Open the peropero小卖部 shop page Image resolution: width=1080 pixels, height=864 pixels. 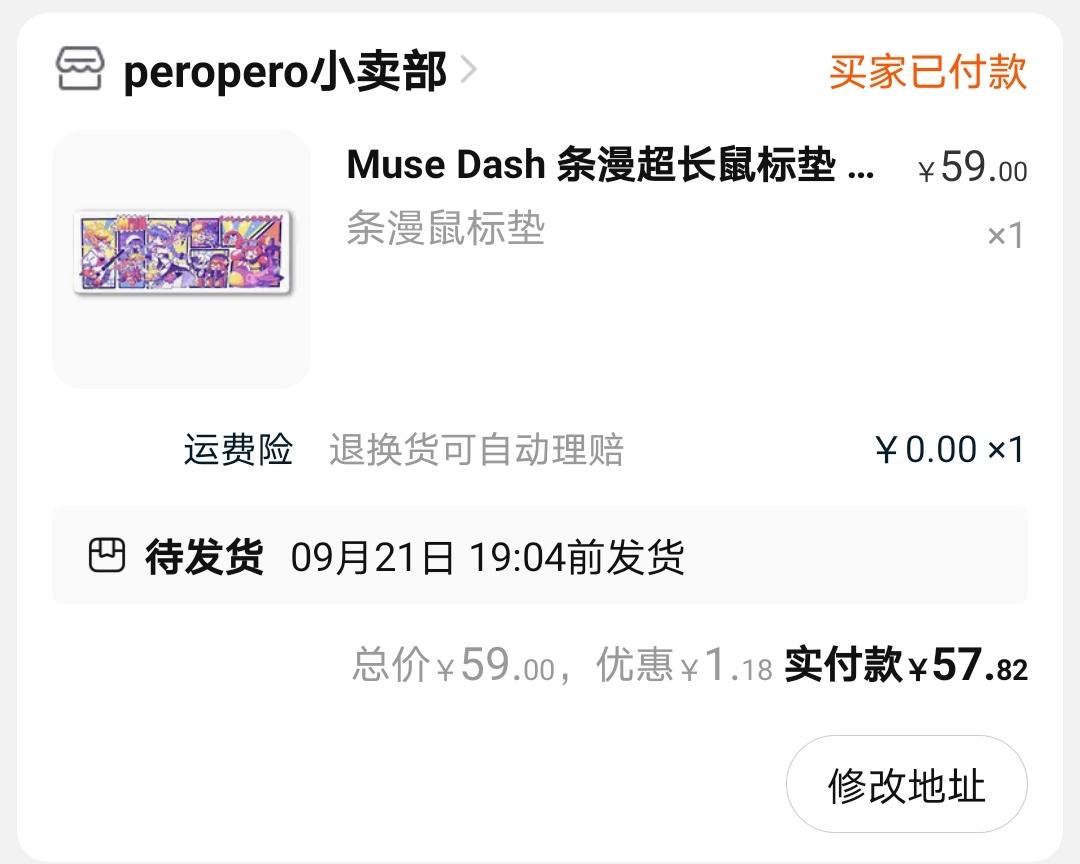pyautogui.click(x=285, y=72)
